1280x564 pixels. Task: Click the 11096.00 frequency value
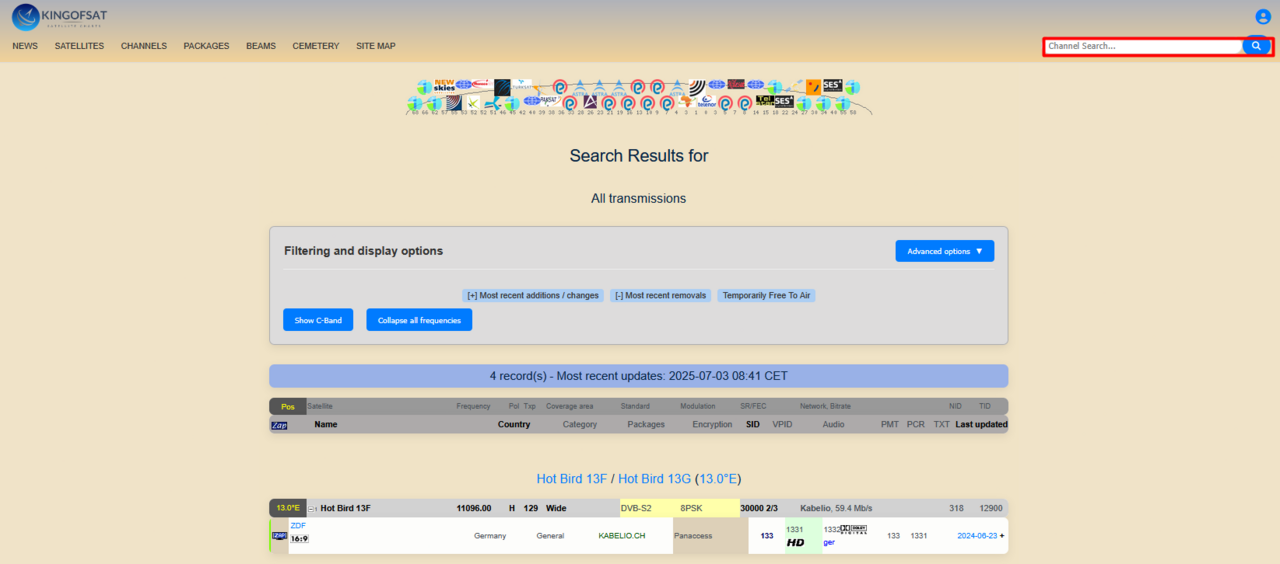[474, 508]
